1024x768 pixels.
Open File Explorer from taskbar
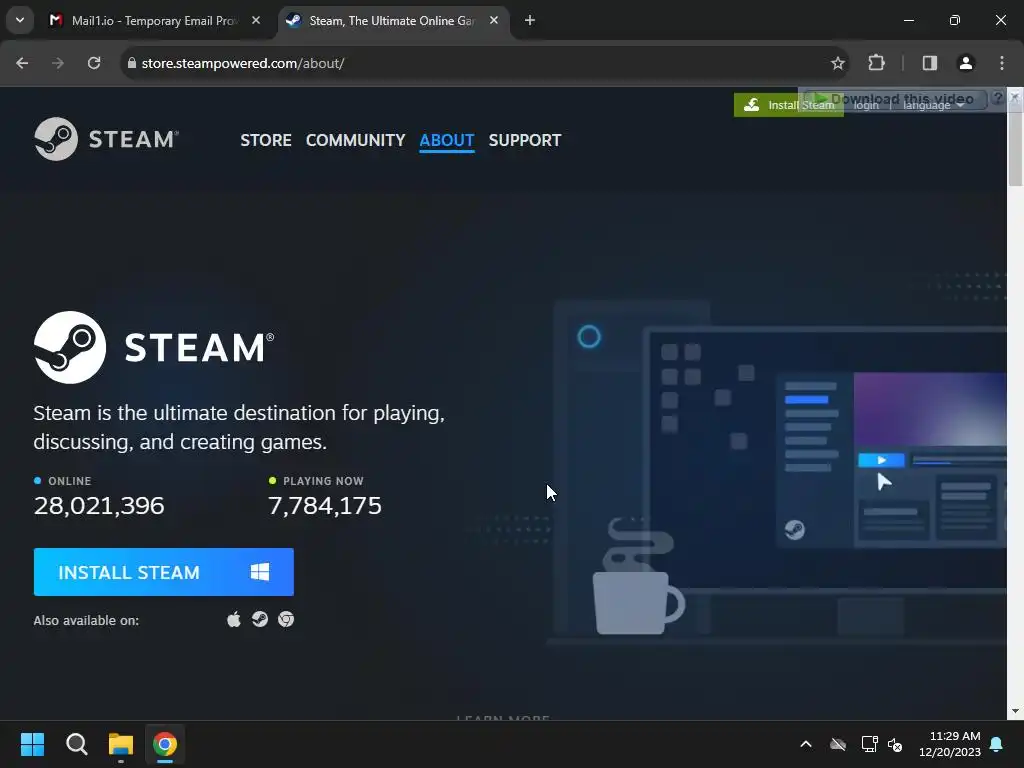(121, 744)
